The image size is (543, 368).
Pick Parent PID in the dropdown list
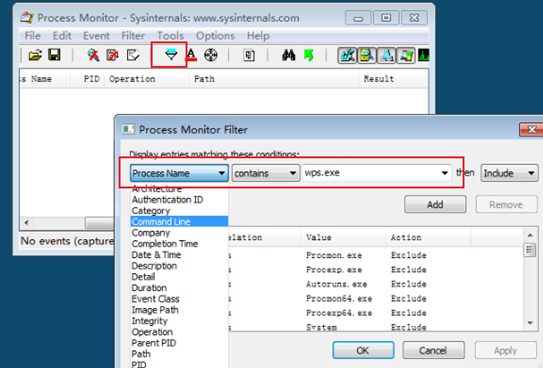click(x=179, y=343)
